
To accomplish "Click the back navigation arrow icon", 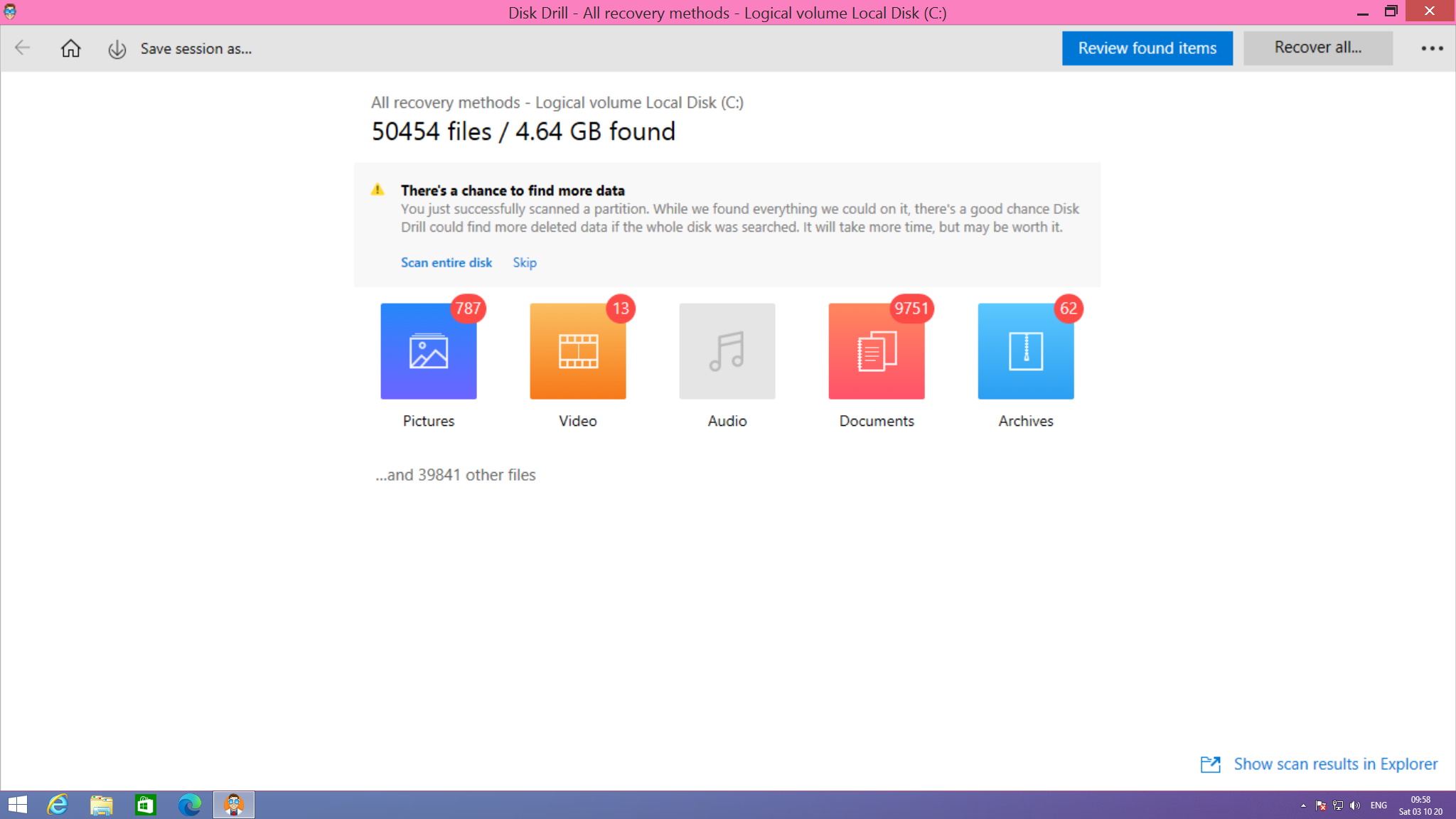I will pyautogui.click(x=22, y=48).
